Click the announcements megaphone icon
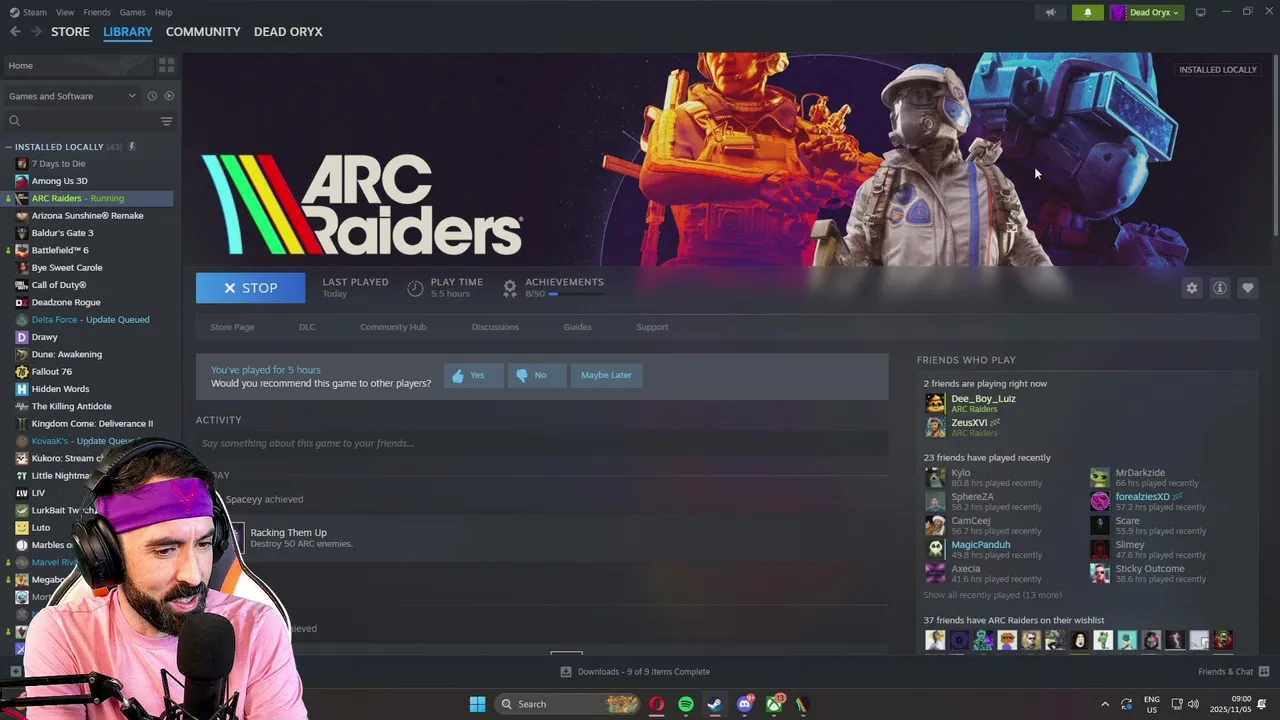This screenshot has width=1280, height=720. [1050, 12]
